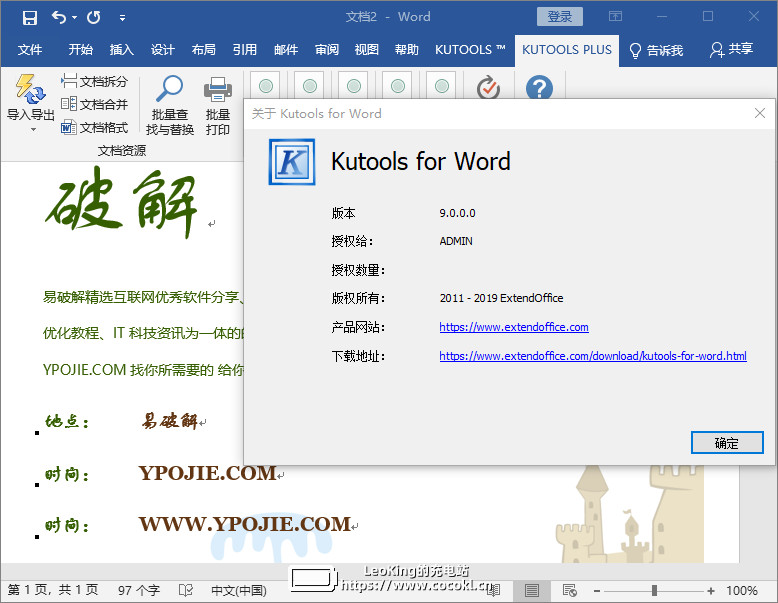This screenshot has height=603, width=778.
Task: Click the version value 9.0.0.0
Action: coord(457,213)
